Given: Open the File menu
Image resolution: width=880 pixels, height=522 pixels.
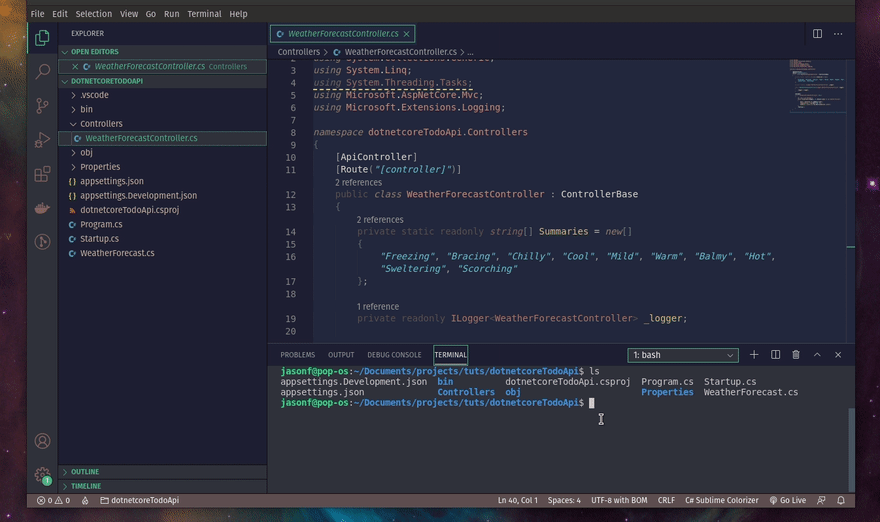Looking at the screenshot, I should point(38,14).
